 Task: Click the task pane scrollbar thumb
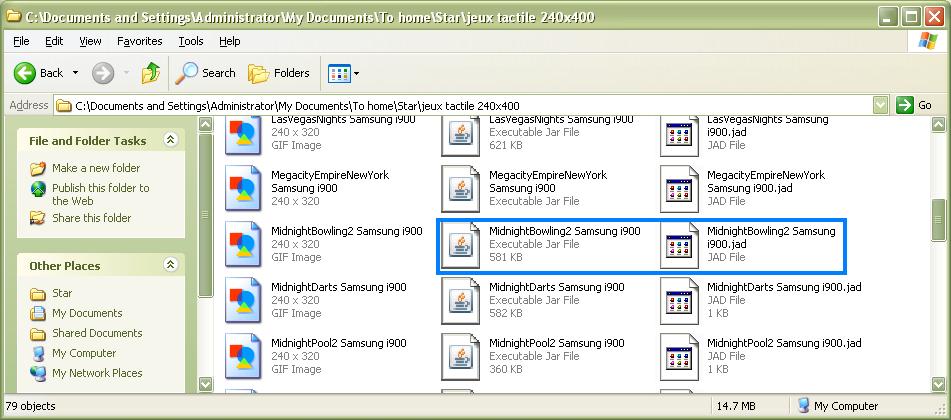tap(206, 215)
